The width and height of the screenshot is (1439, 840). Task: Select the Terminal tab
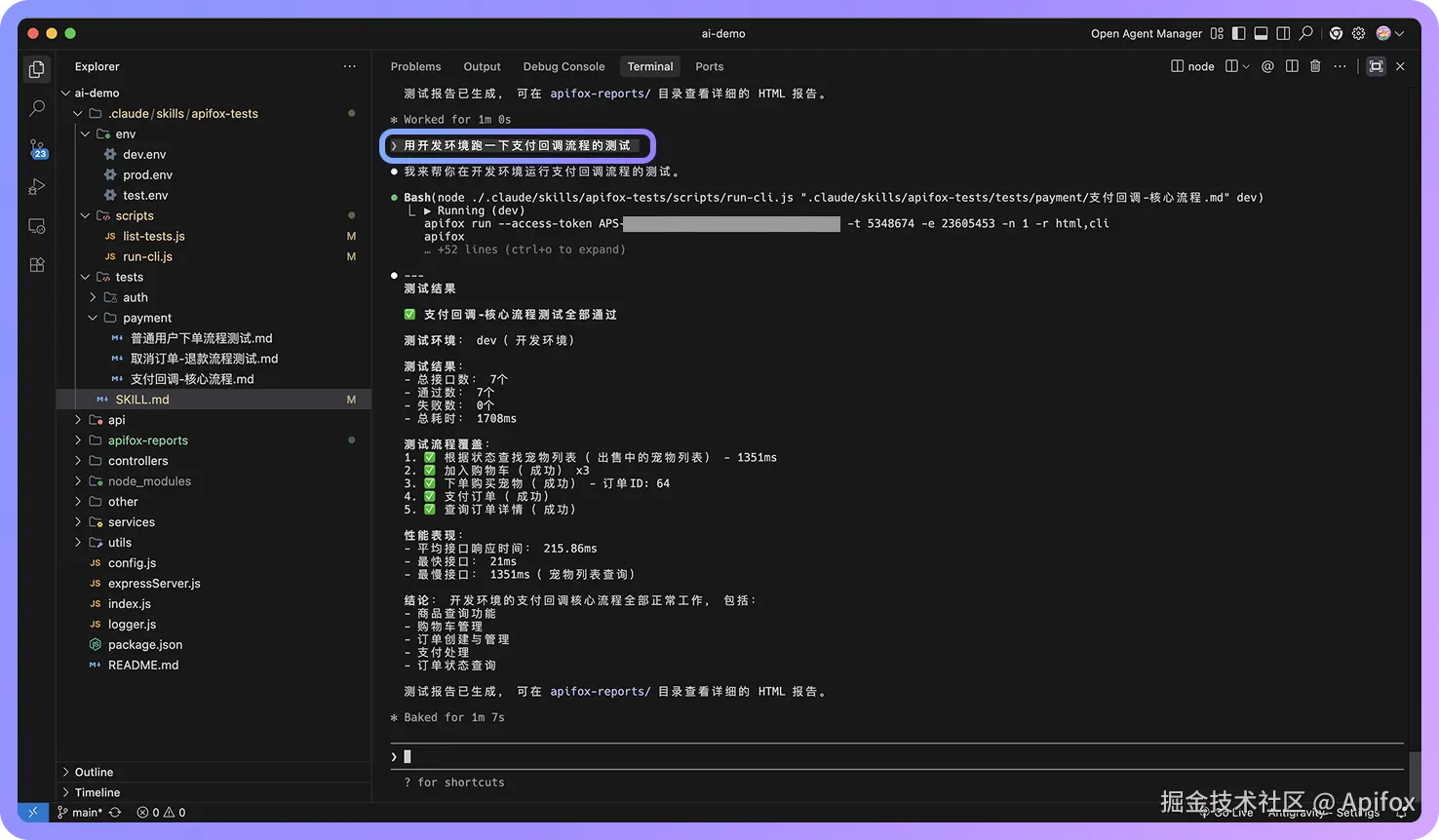tap(650, 66)
